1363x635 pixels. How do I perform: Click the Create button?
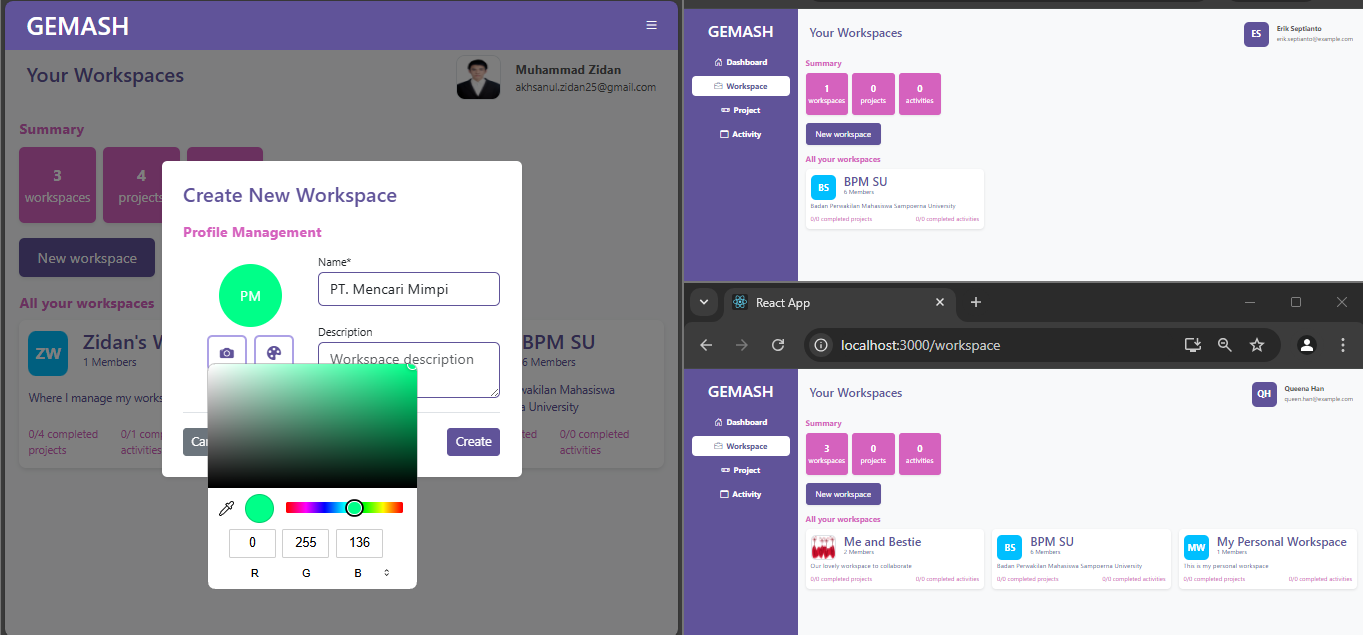tap(473, 442)
